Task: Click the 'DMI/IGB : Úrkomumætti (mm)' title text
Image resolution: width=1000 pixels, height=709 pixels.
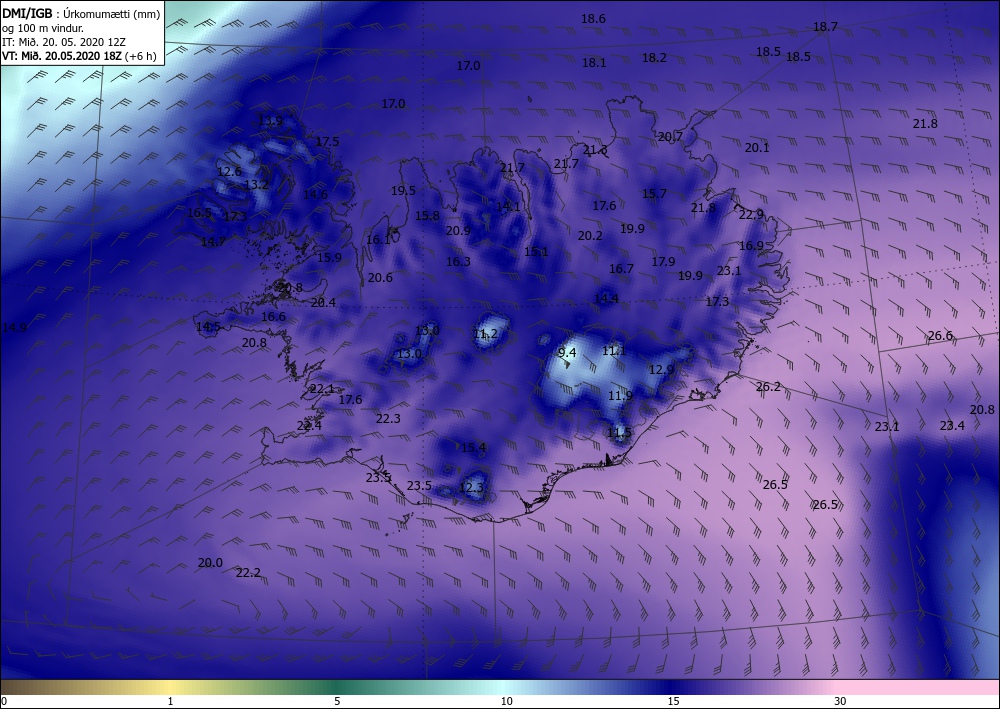Action: coord(82,13)
